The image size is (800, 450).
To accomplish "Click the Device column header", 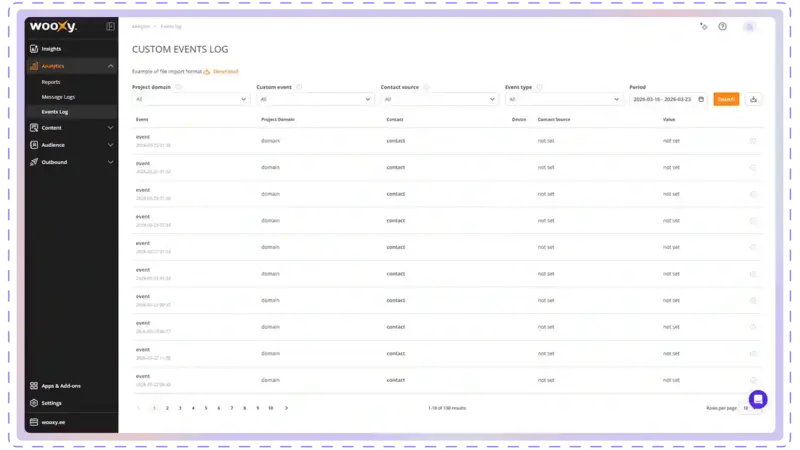I will pos(519,119).
